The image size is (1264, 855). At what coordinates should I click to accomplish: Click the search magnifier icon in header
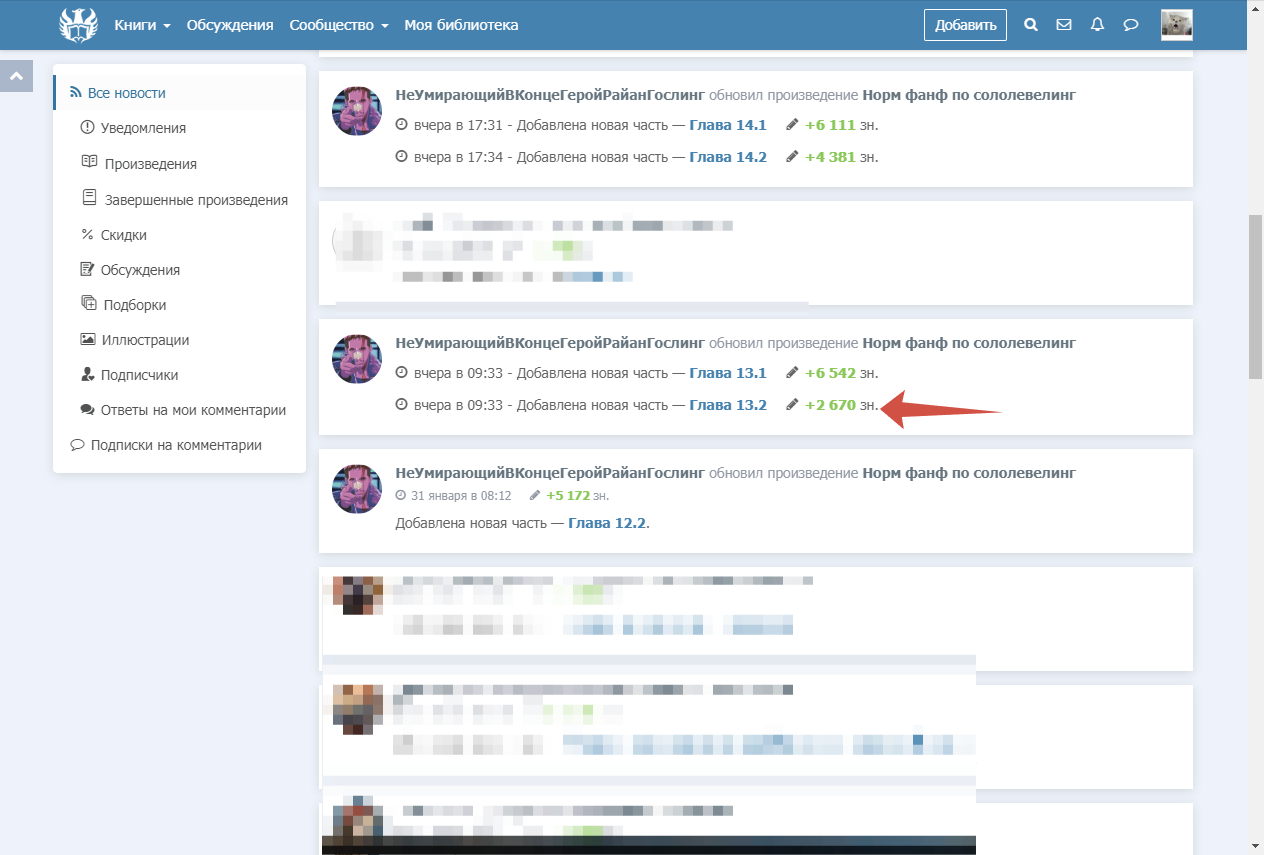click(x=1031, y=25)
